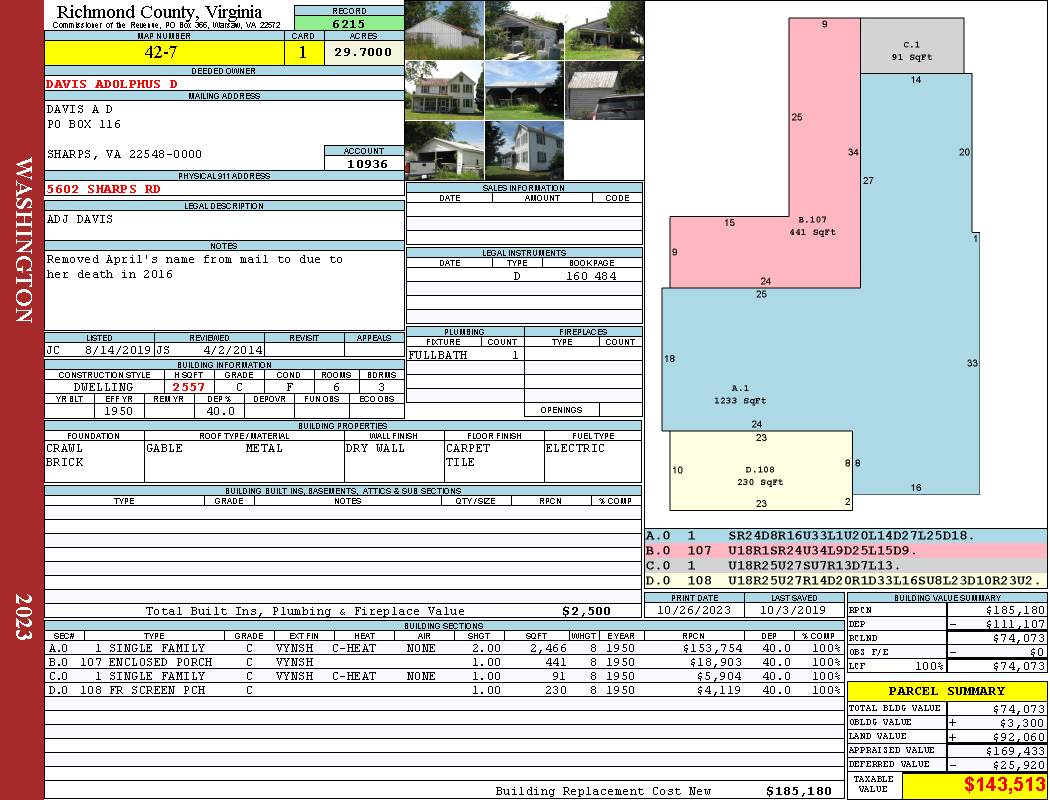Select depreciation percent 40.0
Viewport: 1050px width, 800px height.
pos(220,411)
